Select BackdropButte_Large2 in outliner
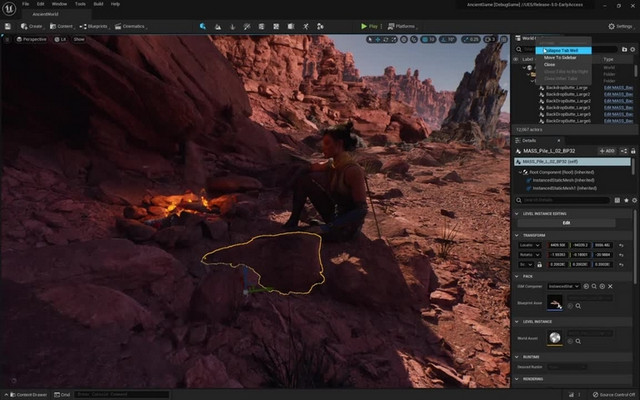The width and height of the screenshot is (640, 400). (x=568, y=94)
